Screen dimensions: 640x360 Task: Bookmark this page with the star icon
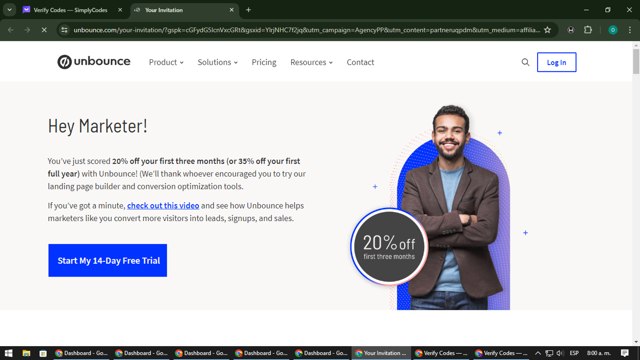(547, 30)
